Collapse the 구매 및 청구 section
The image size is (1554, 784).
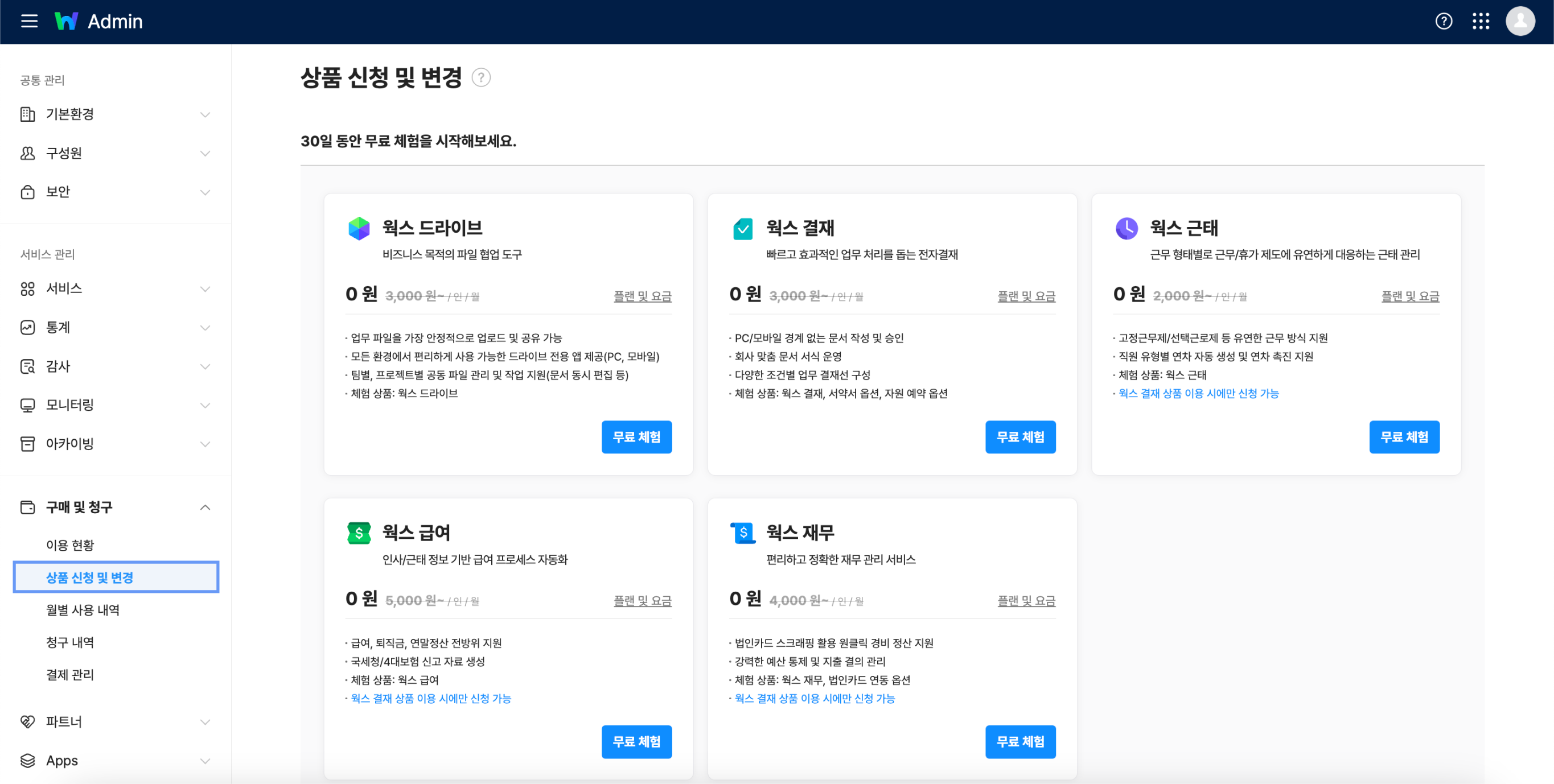click(x=205, y=507)
